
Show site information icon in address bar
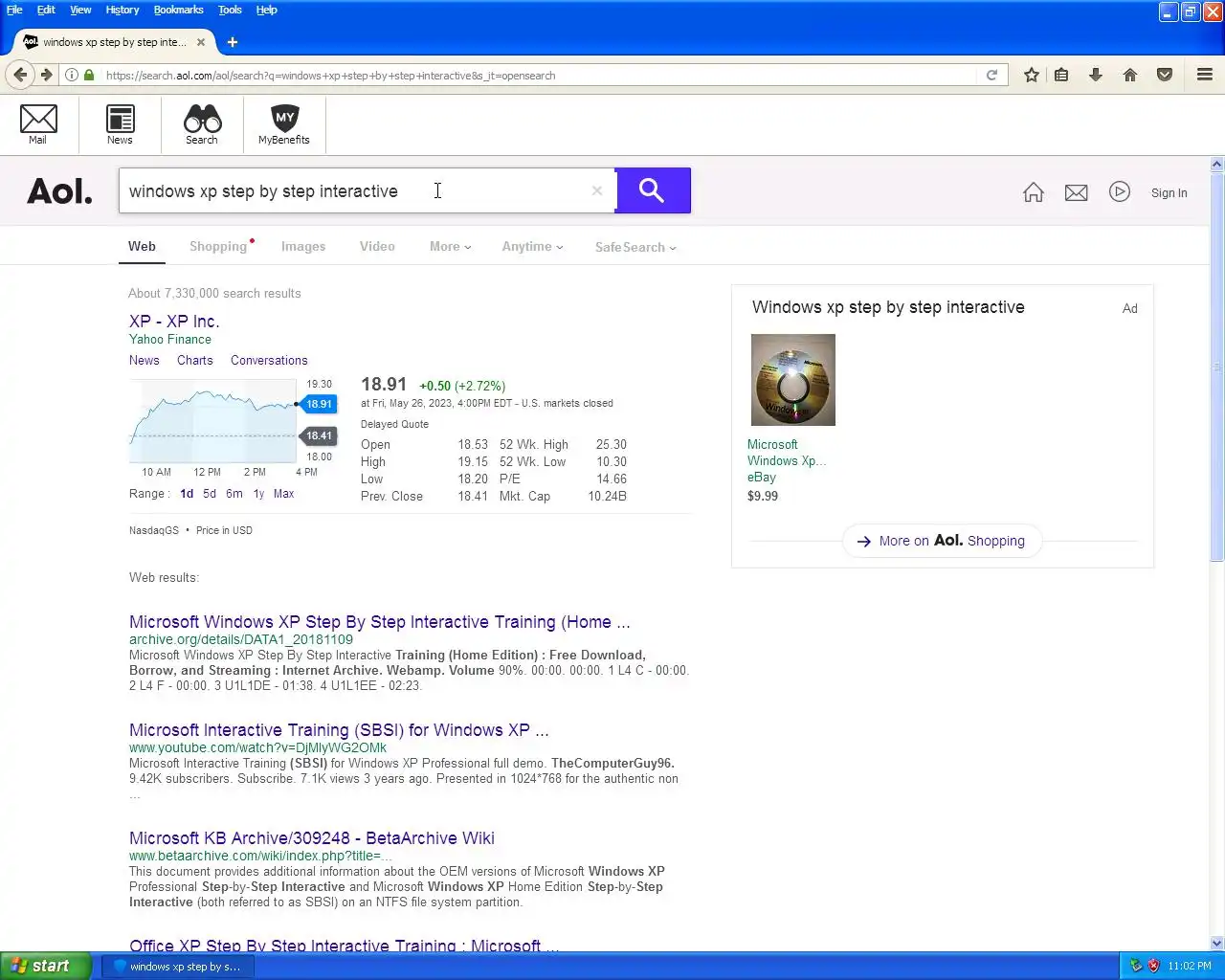[71, 75]
